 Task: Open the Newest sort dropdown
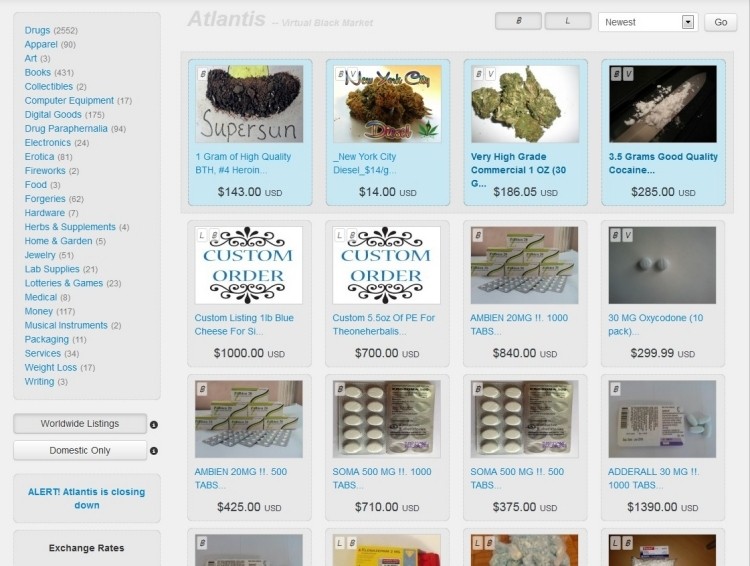coord(648,22)
